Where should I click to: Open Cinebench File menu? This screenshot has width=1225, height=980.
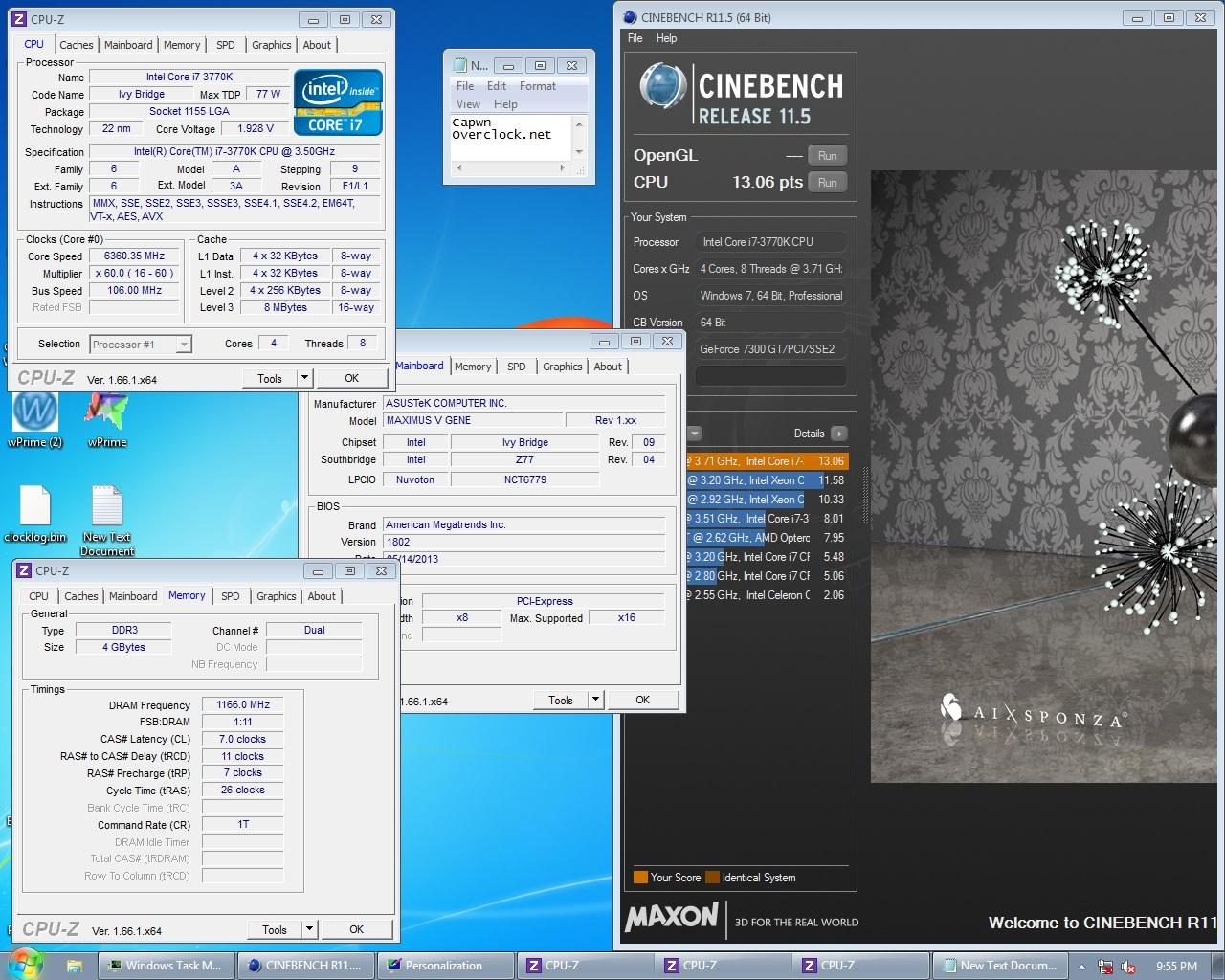(635, 38)
